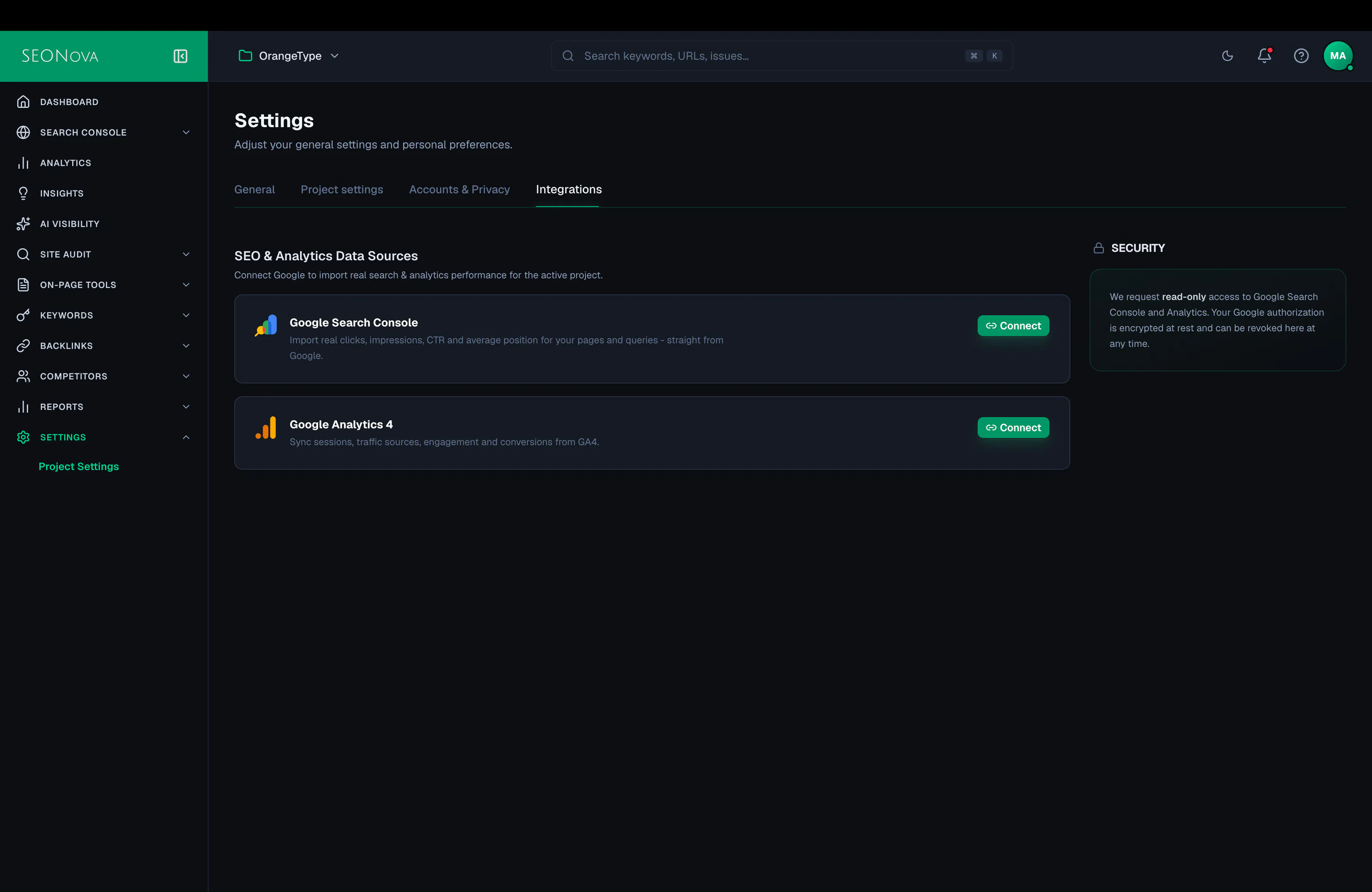The height and width of the screenshot is (892, 1372).
Task: Click the Google Search Console logo
Action: 266,326
